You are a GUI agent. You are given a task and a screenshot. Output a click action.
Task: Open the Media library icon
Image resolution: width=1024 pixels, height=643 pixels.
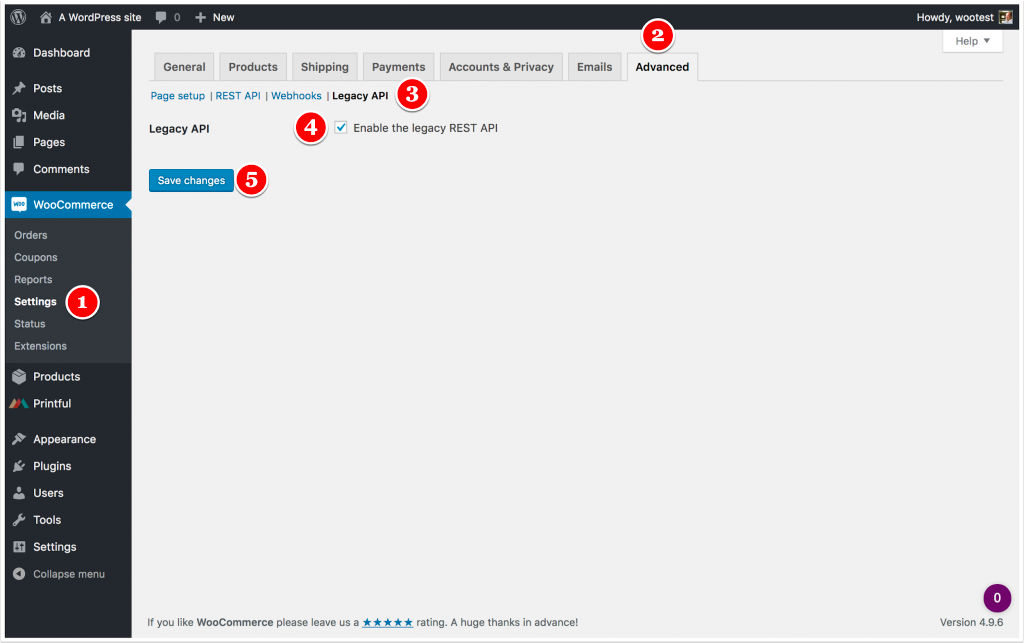[x=18, y=115]
